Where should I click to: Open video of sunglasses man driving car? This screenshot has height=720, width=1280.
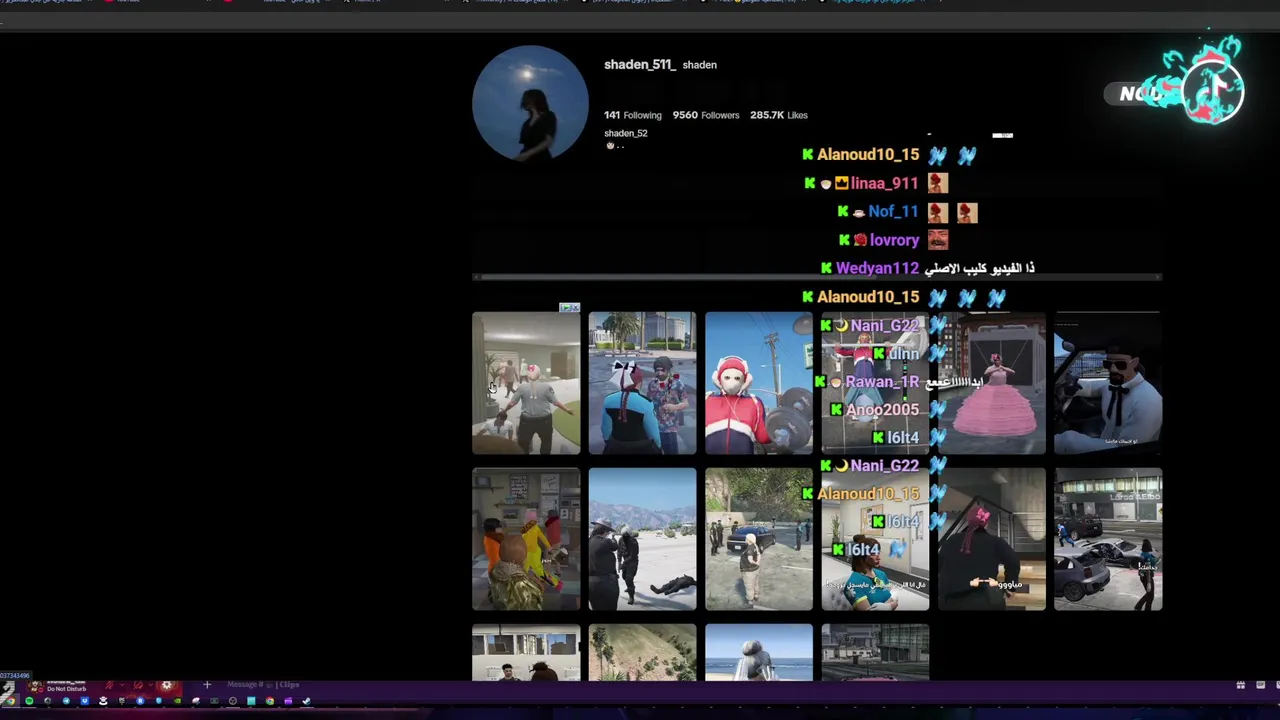(1108, 383)
